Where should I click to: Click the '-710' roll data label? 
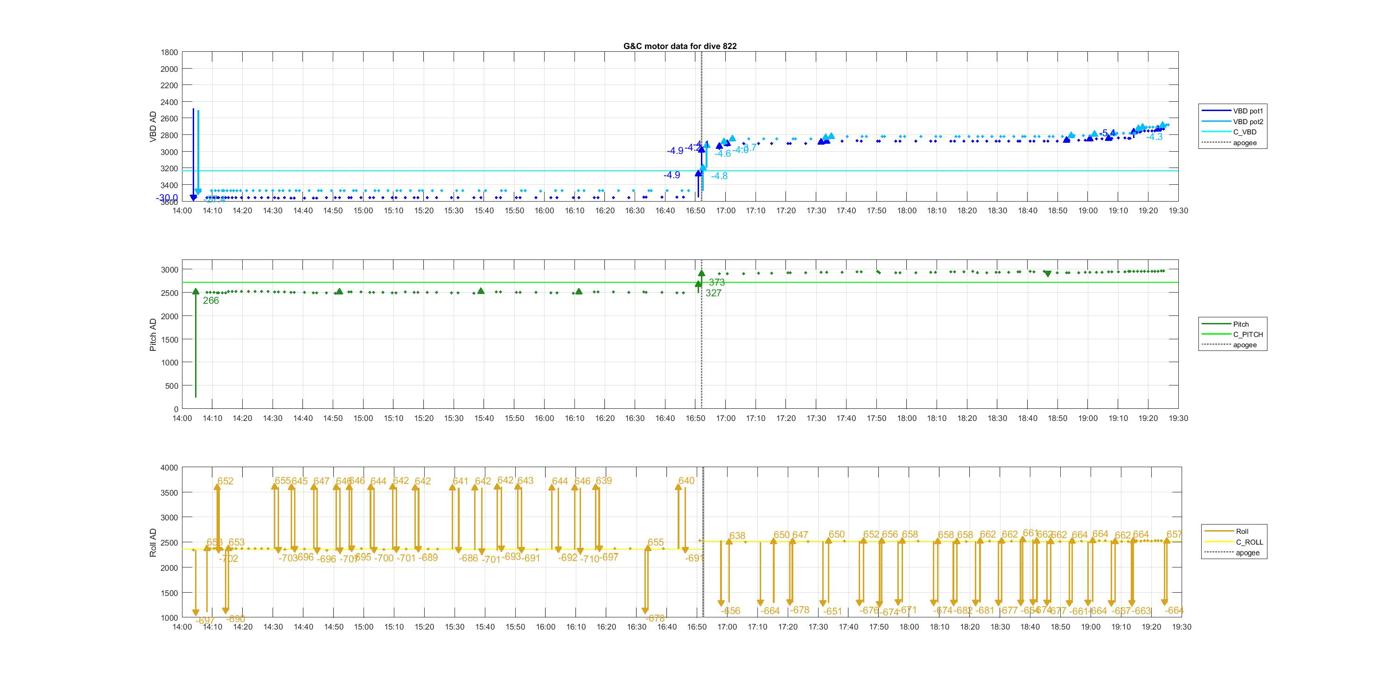click(590, 559)
